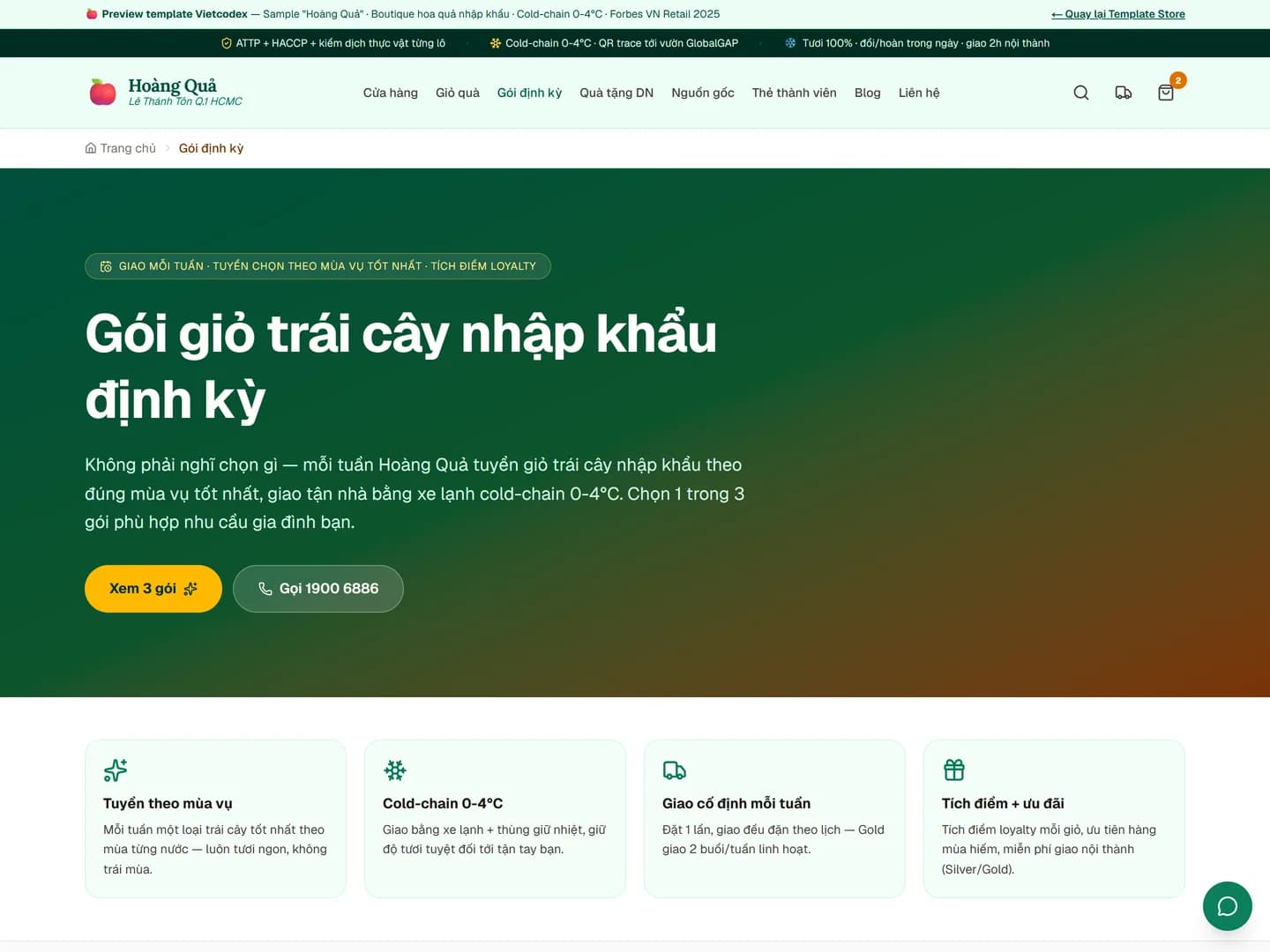Click Trang chủ breadcrumb link
Viewport: 1270px width, 952px height.
tap(128, 148)
